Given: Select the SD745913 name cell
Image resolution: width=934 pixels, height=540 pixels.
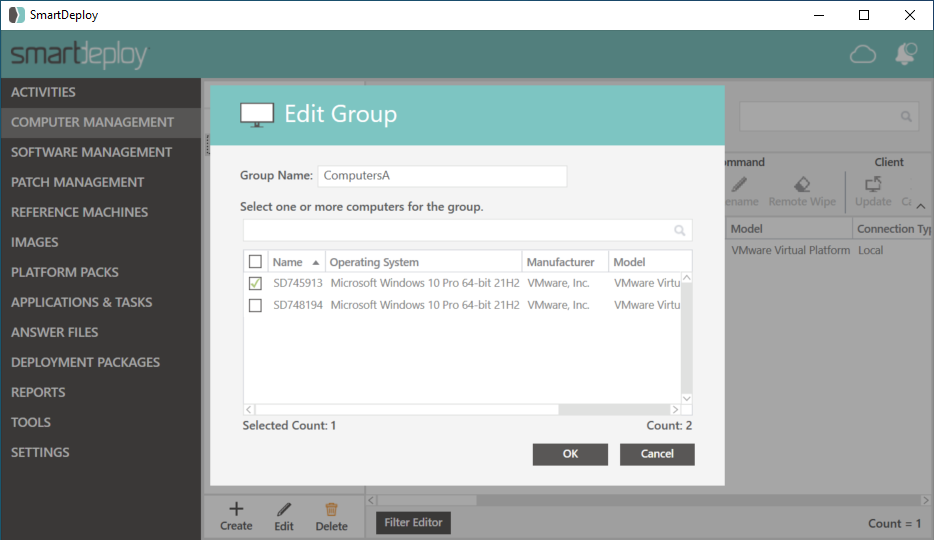Looking at the screenshot, I should point(298,283).
